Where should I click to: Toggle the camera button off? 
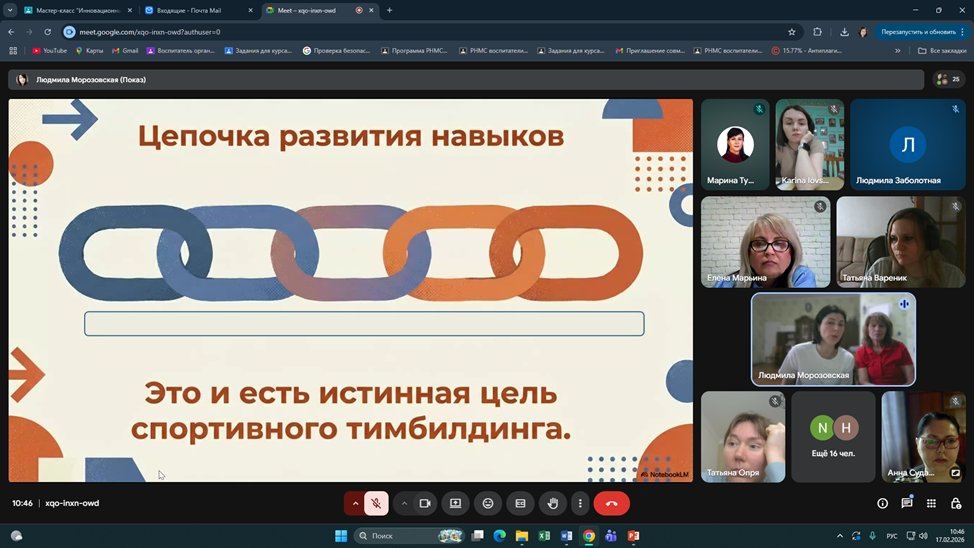[x=424, y=503]
